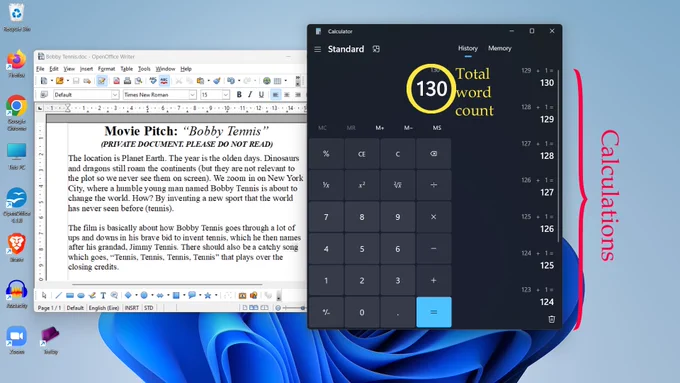
Task: Click STD selection mode in status bar
Action: click(148, 308)
